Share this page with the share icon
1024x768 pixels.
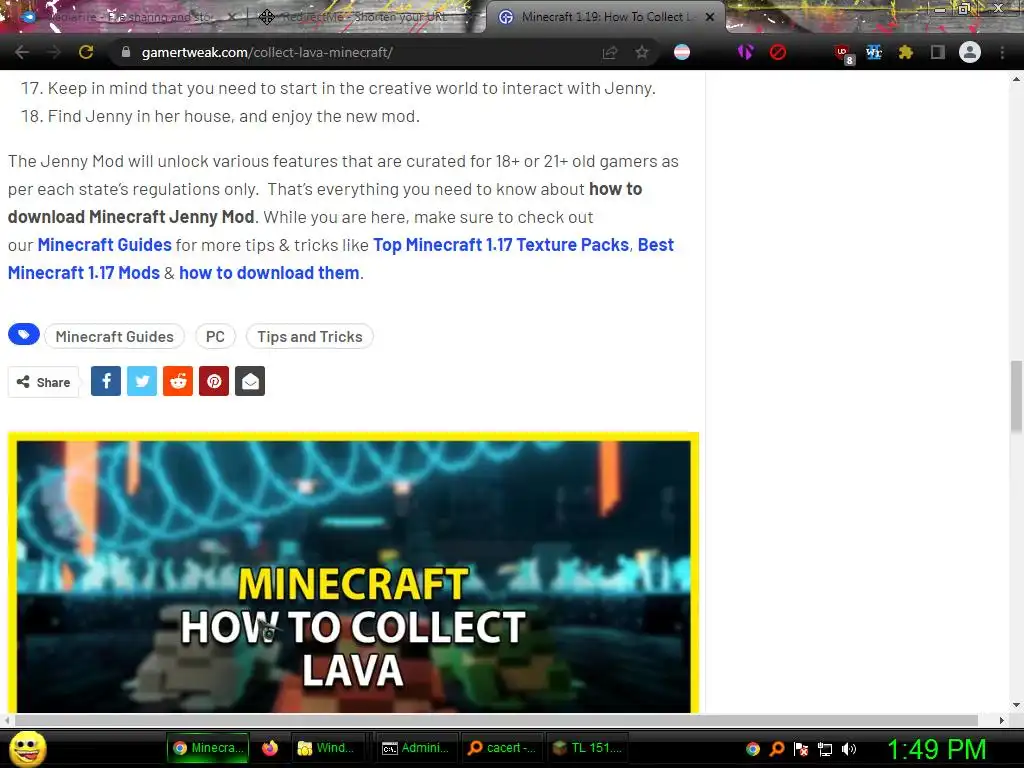(x=609, y=52)
